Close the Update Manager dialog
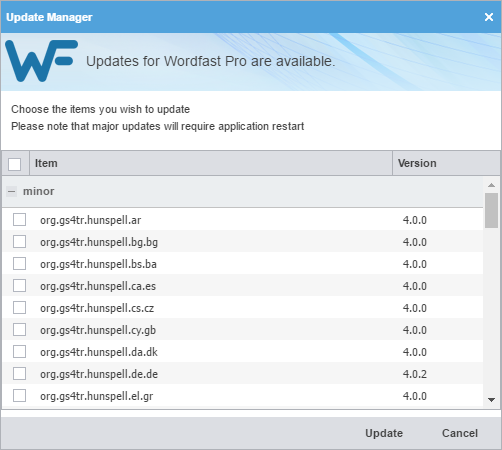Image resolution: width=502 pixels, height=450 pixels. click(x=489, y=17)
